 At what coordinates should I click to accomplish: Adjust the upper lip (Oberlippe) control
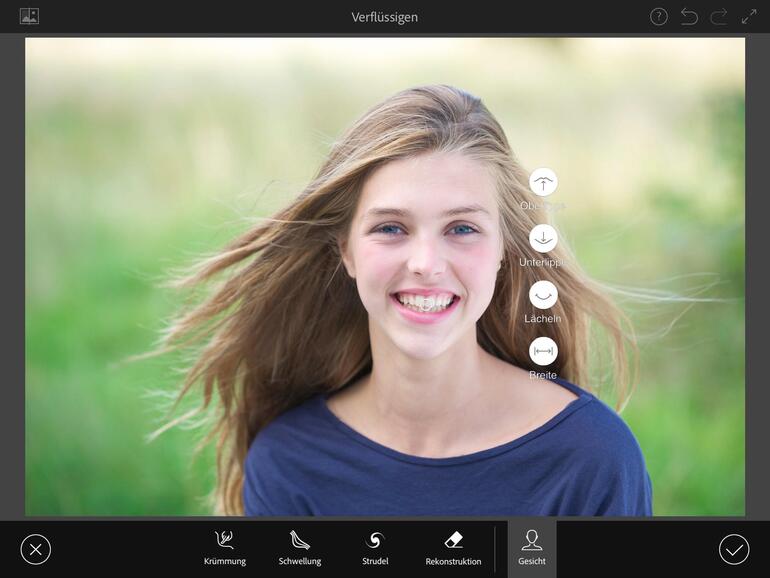543,182
